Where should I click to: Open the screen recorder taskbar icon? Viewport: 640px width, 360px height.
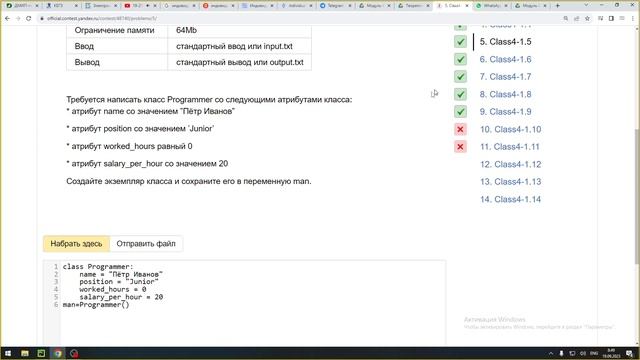[74, 353]
